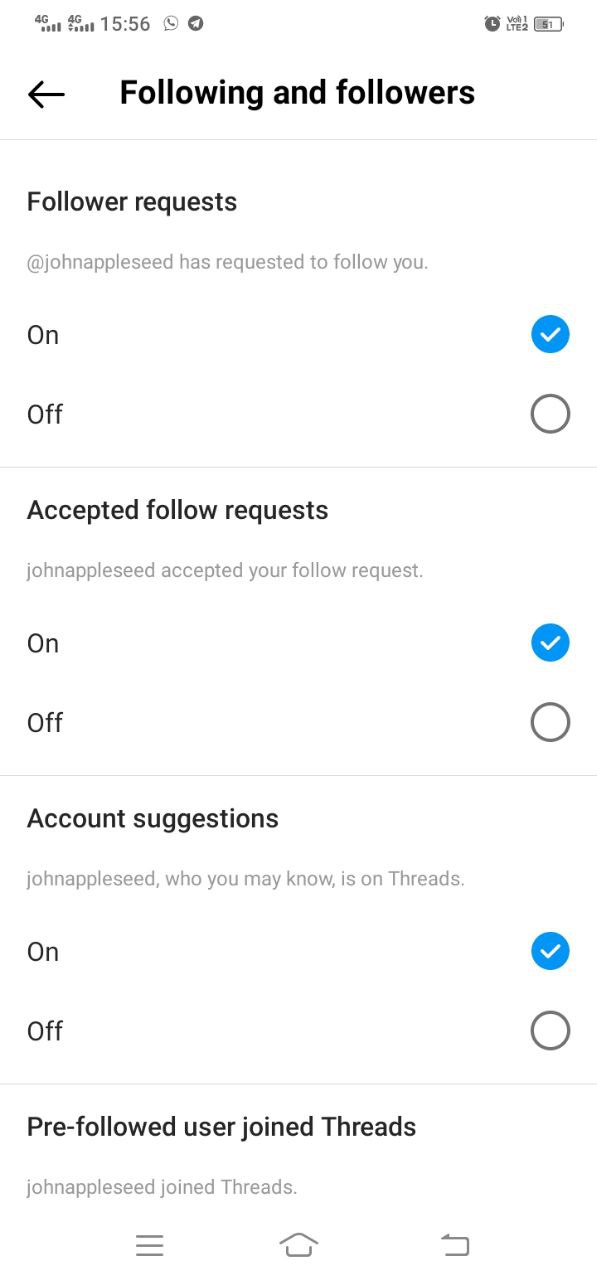Open Android recent apps menu icon
Image resolution: width=597 pixels, height=1280 pixels.
pyautogui.click(x=149, y=1245)
